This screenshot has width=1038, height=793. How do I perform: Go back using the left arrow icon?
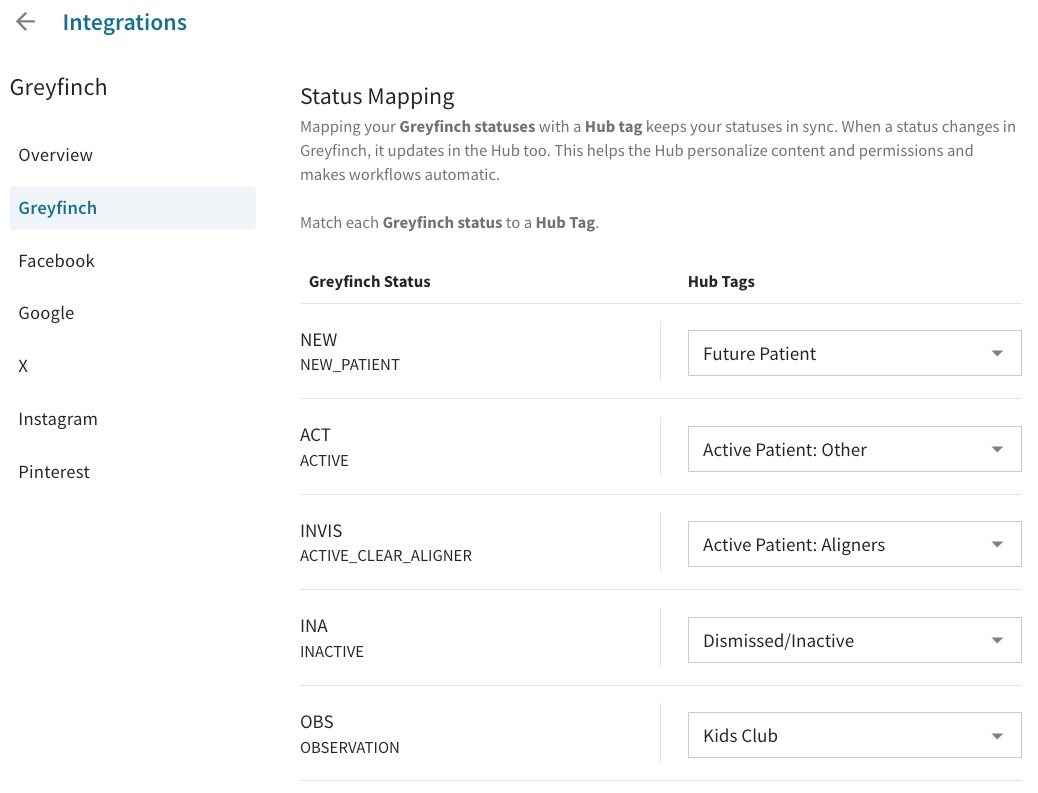click(25, 22)
